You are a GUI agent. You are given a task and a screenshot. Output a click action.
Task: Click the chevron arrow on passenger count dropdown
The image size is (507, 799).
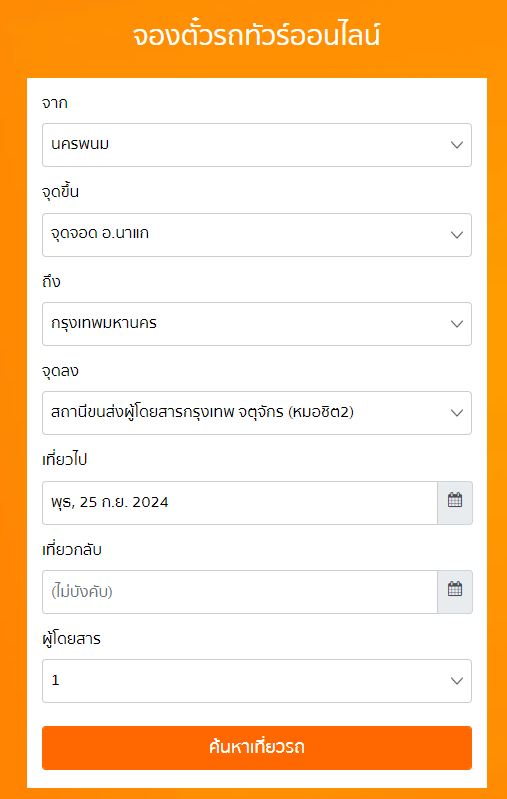(457, 681)
